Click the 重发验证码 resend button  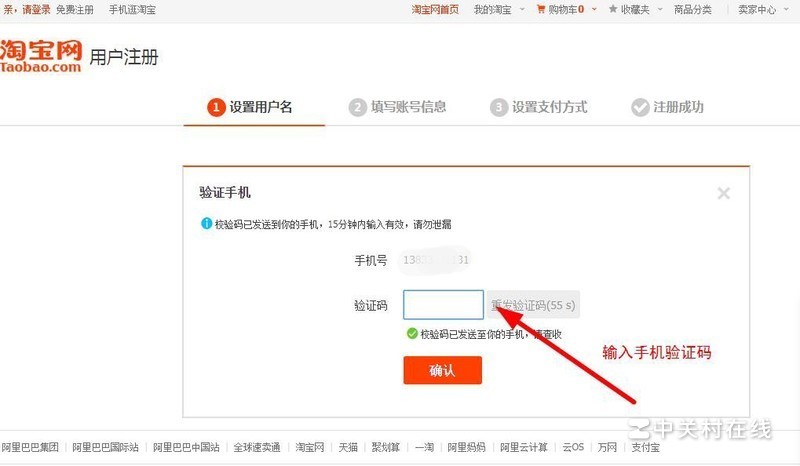pos(533,305)
